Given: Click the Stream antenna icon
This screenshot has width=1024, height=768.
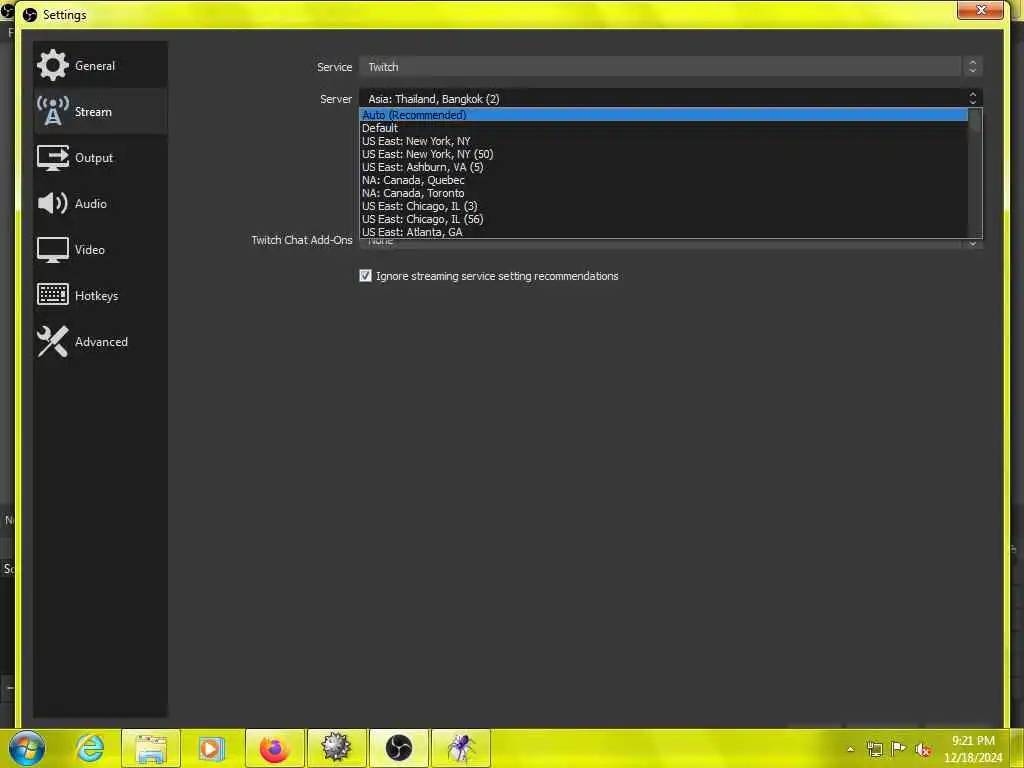Looking at the screenshot, I should click(x=53, y=111).
